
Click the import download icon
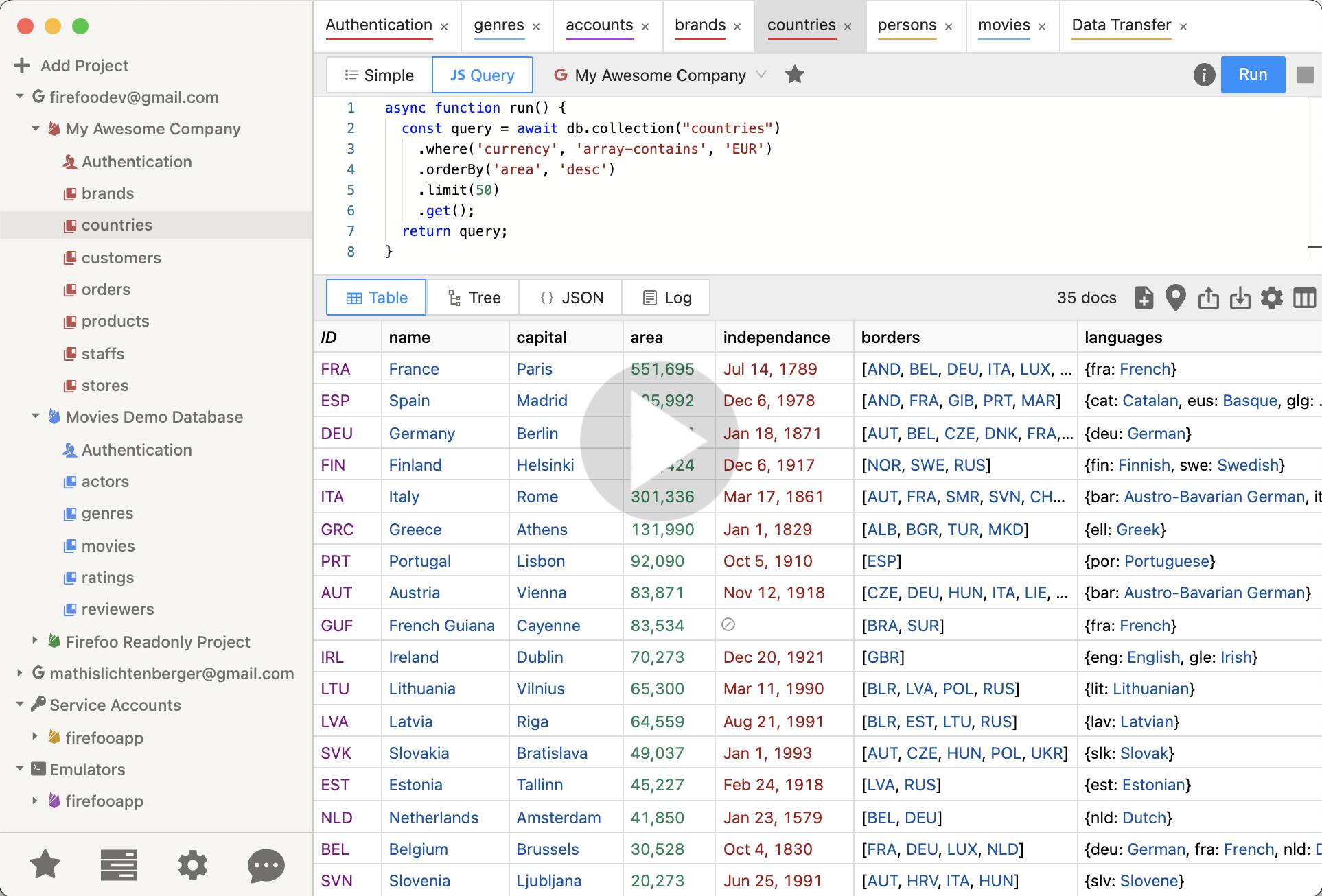(x=1240, y=298)
